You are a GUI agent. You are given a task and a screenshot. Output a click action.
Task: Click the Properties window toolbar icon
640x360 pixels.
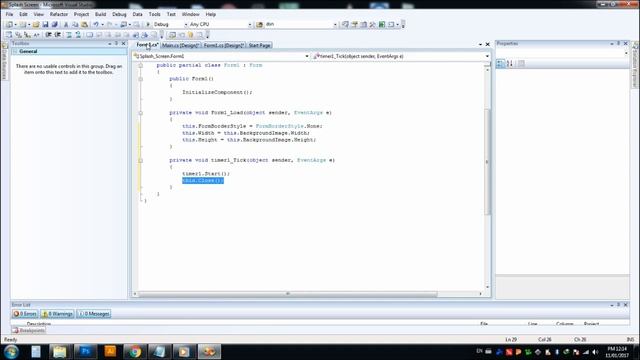tap(521, 64)
